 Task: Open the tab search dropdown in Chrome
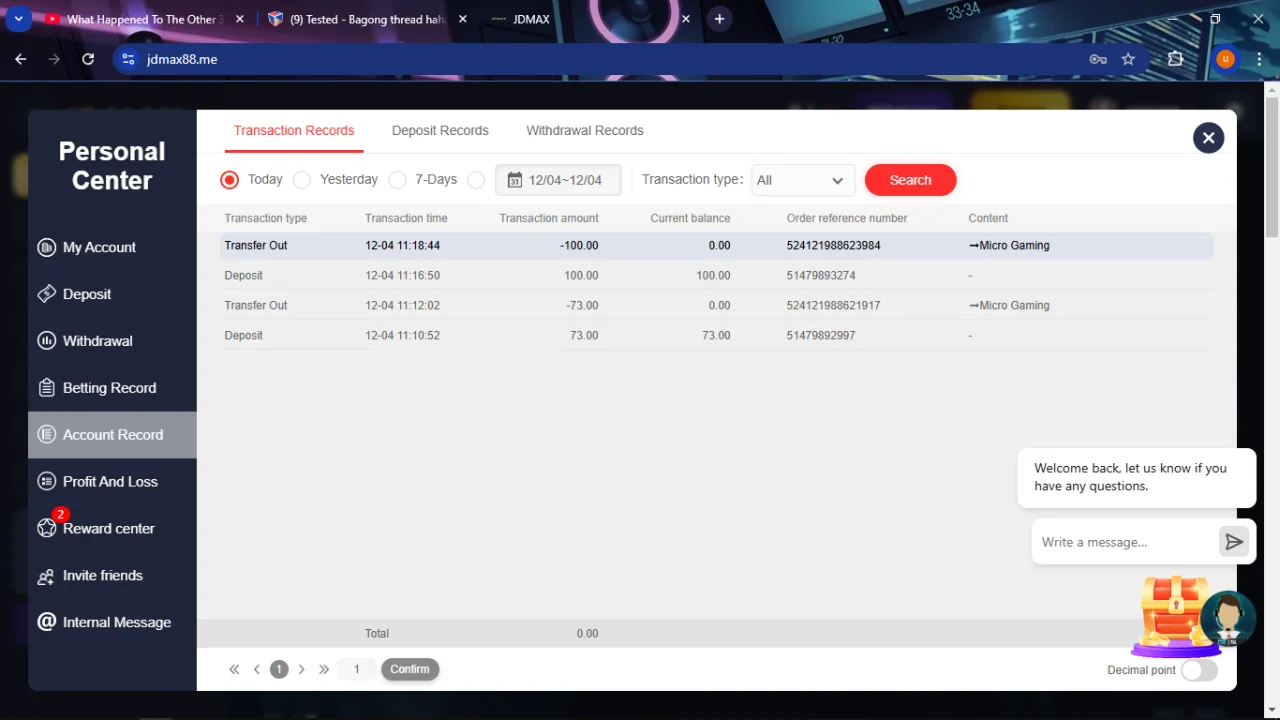19,19
